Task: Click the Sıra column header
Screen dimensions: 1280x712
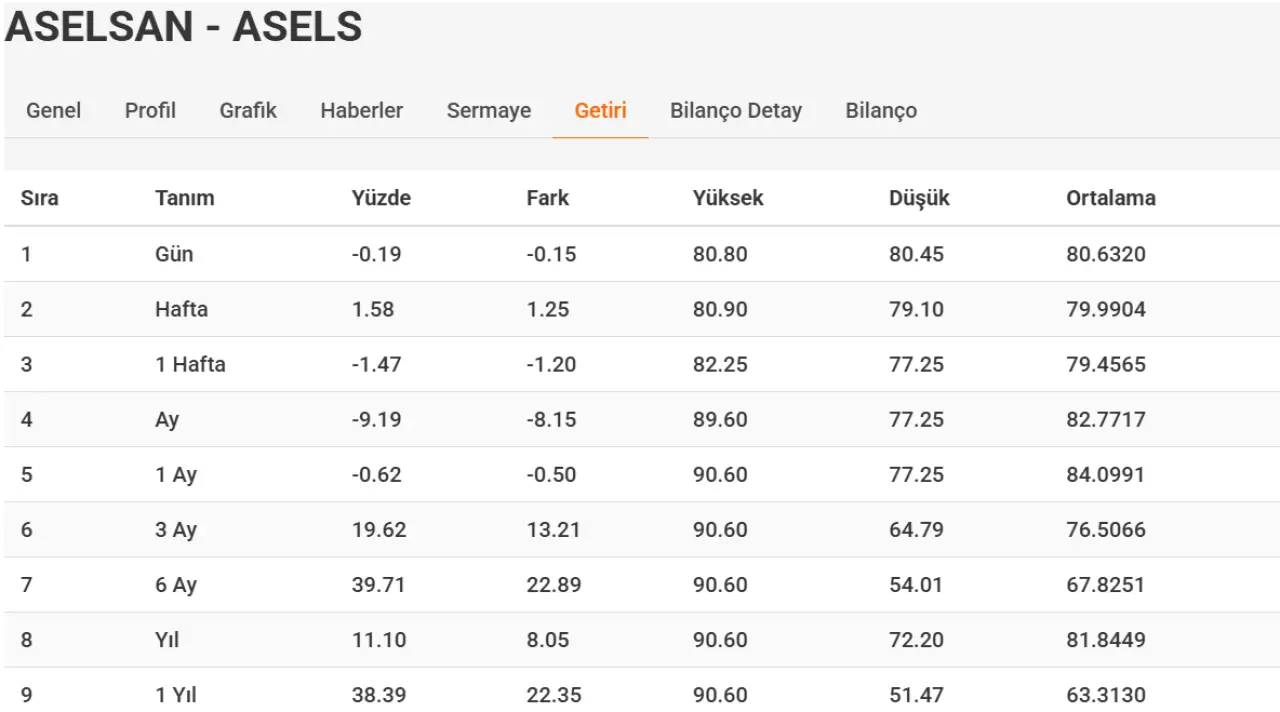Action: click(x=40, y=198)
